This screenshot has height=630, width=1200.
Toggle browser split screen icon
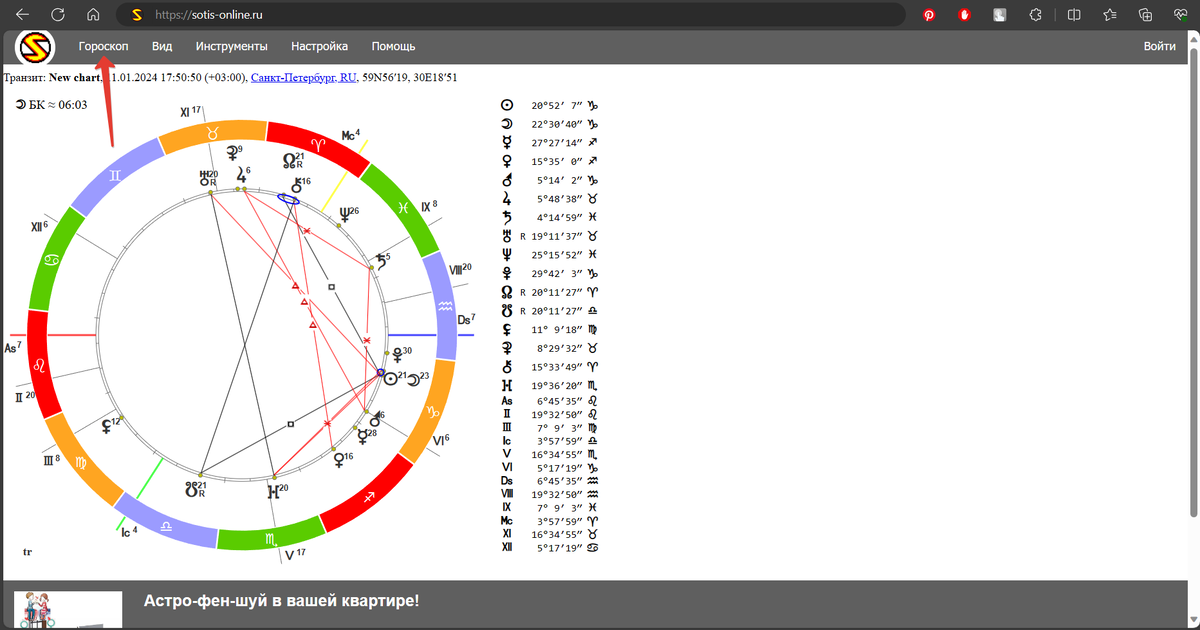point(1074,15)
